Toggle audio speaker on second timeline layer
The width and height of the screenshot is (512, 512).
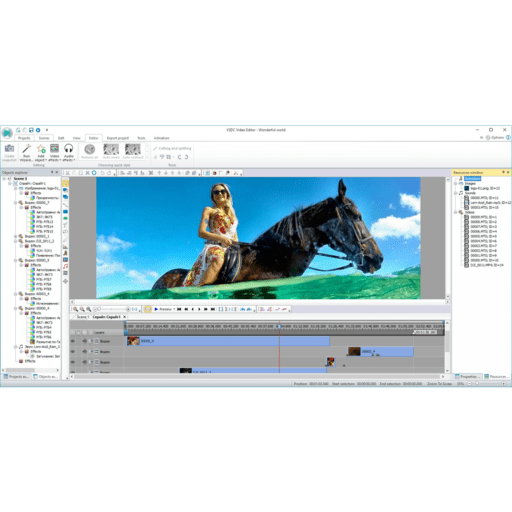coord(84,352)
